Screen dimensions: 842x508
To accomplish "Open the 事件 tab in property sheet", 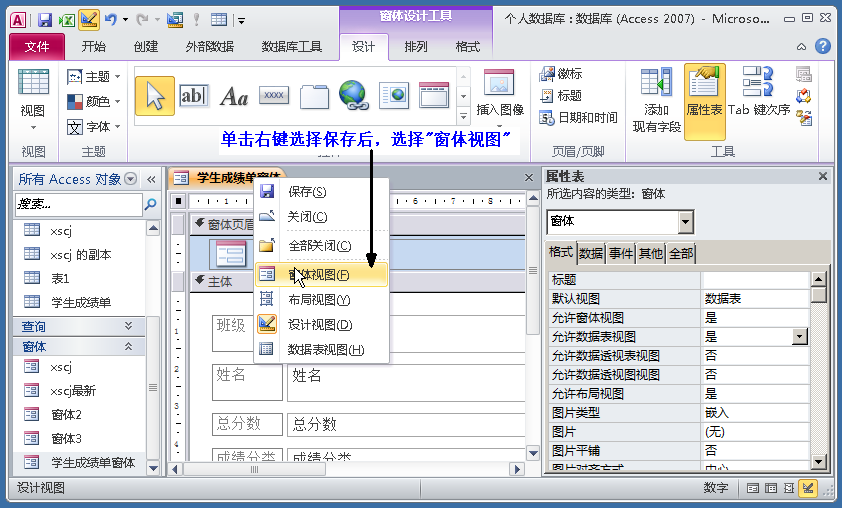I will tap(621, 253).
